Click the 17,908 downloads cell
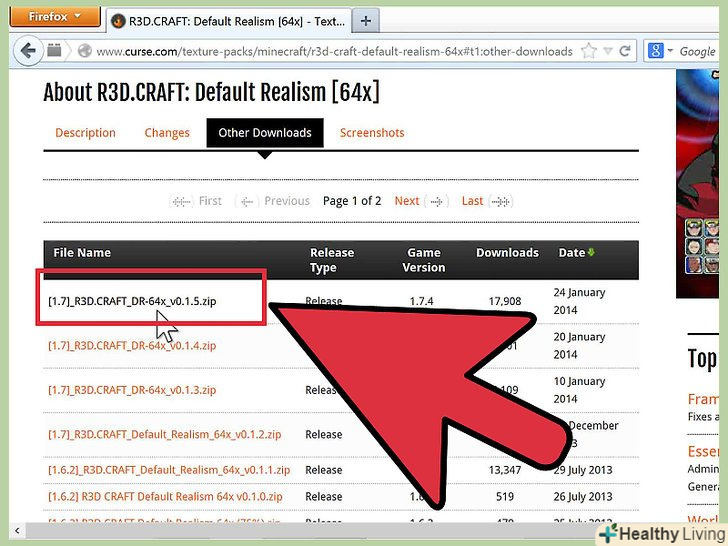 [x=505, y=301]
